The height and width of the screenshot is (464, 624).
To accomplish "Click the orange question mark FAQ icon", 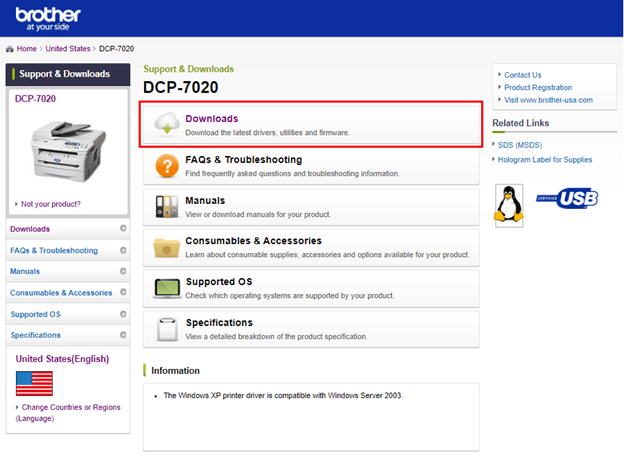I will click(x=167, y=166).
